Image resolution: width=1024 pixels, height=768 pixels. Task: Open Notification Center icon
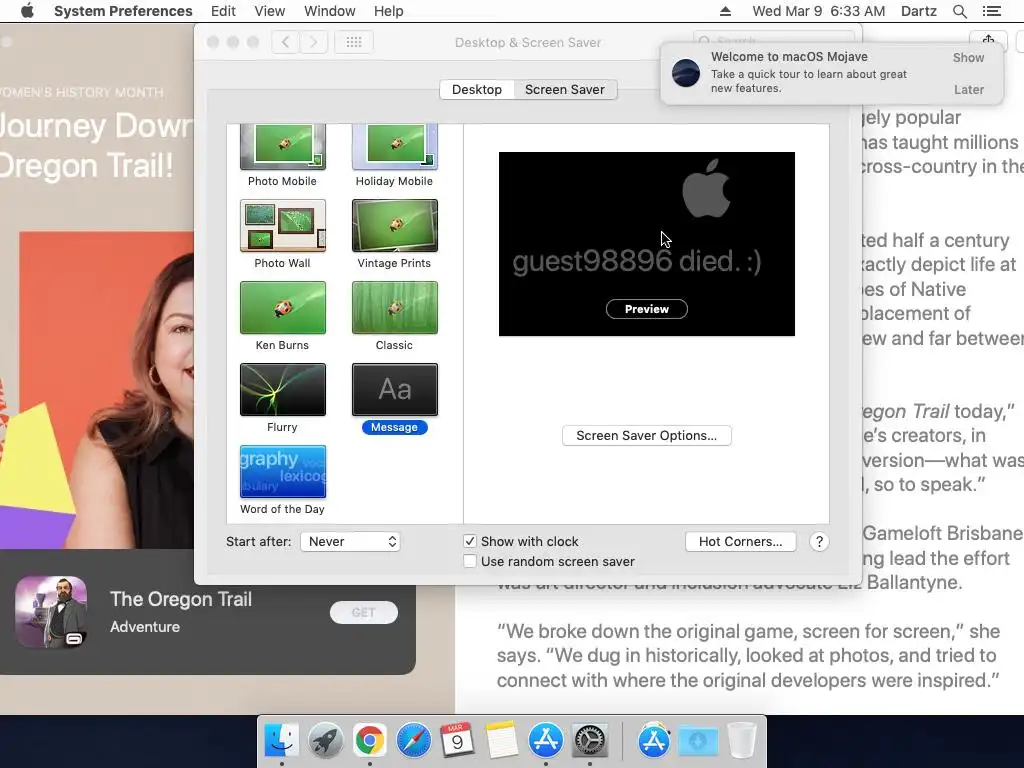coord(991,11)
